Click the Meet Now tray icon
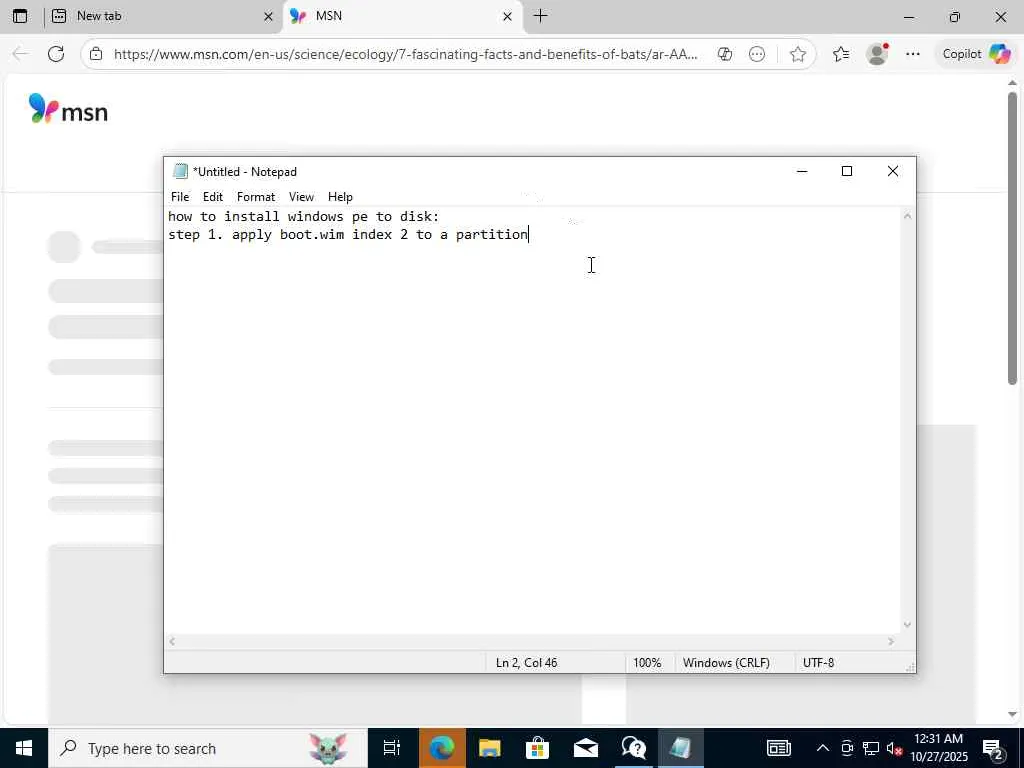Screen dimensions: 1024x768 (x=847, y=748)
